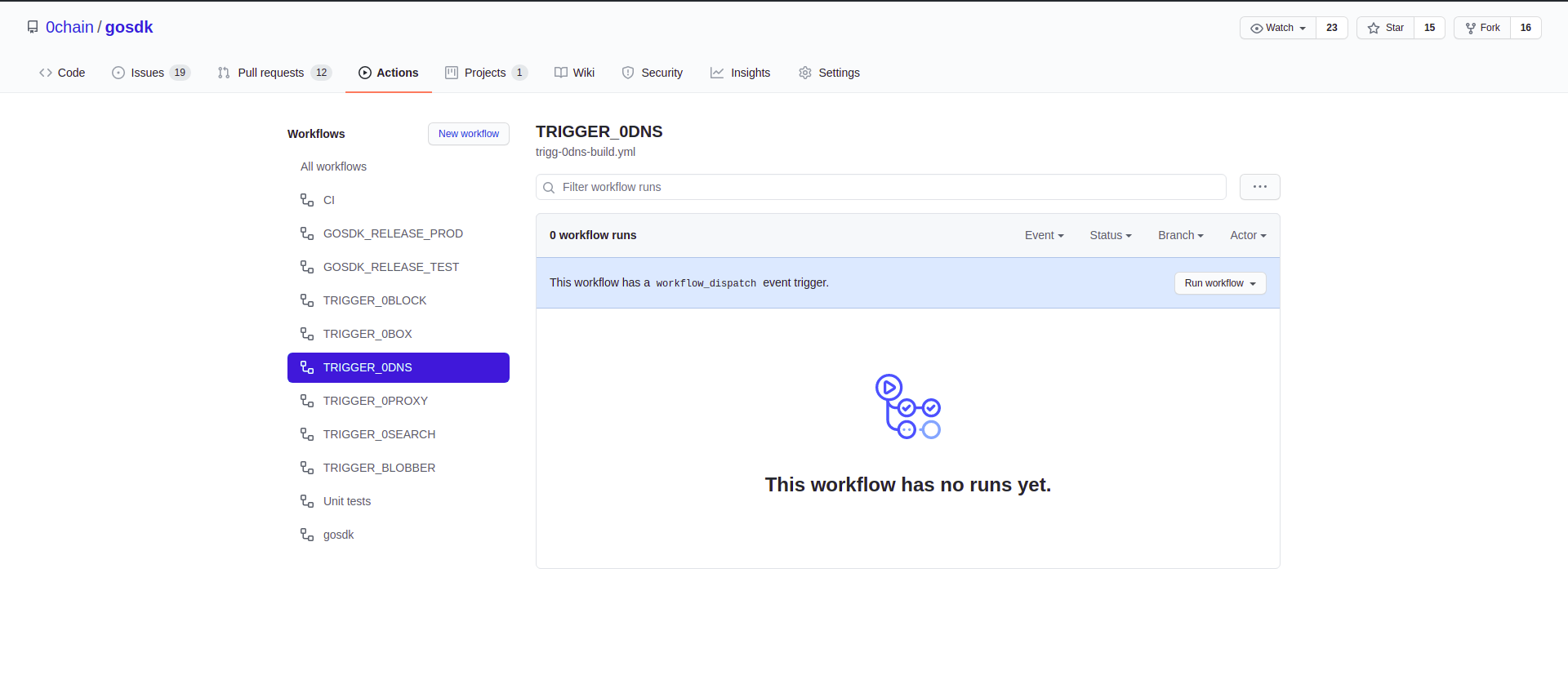
Task: Open the three-dots workflow options menu
Action: [1259, 187]
